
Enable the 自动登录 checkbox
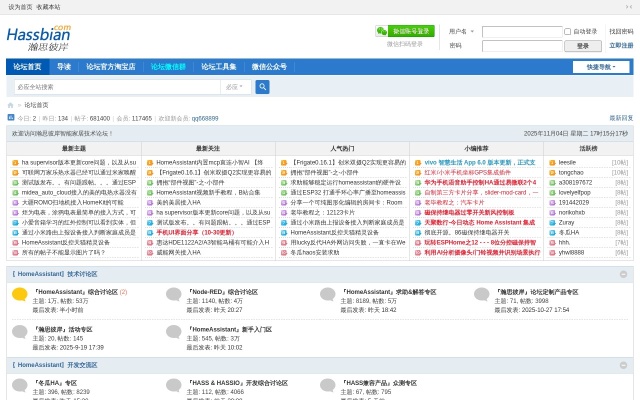[x=567, y=31]
